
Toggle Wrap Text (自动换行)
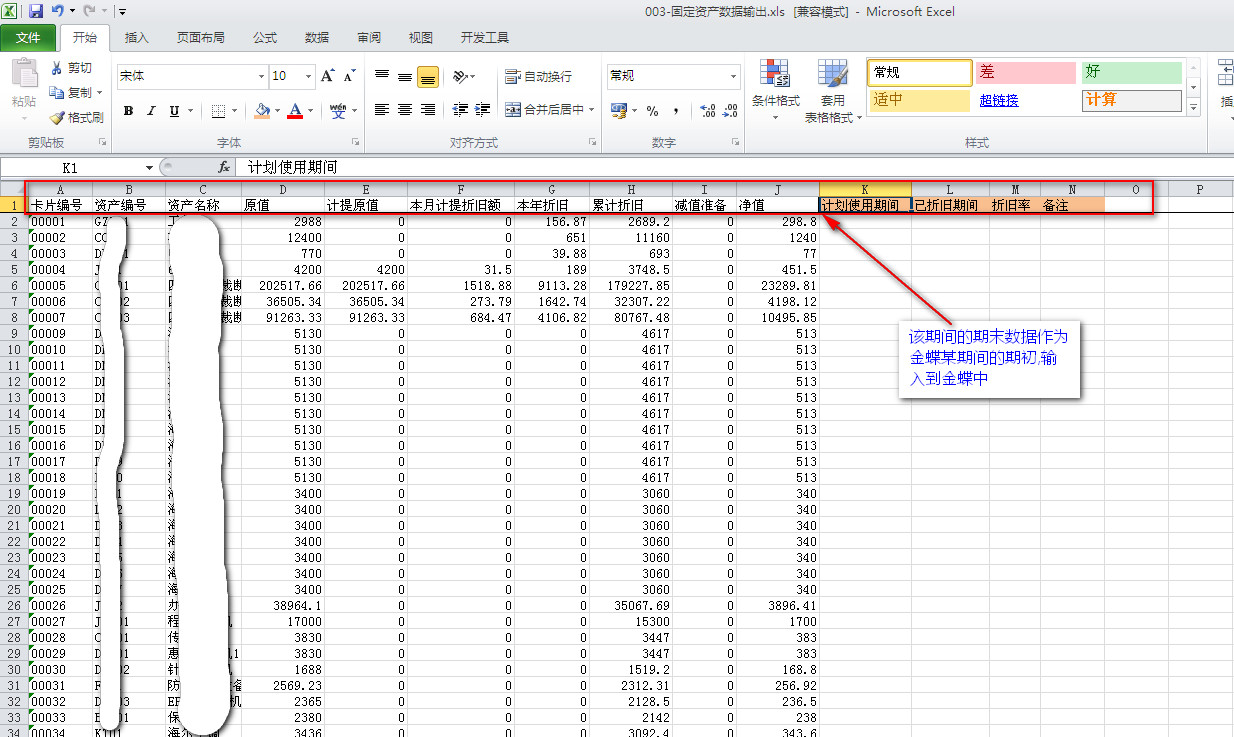point(539,76)
